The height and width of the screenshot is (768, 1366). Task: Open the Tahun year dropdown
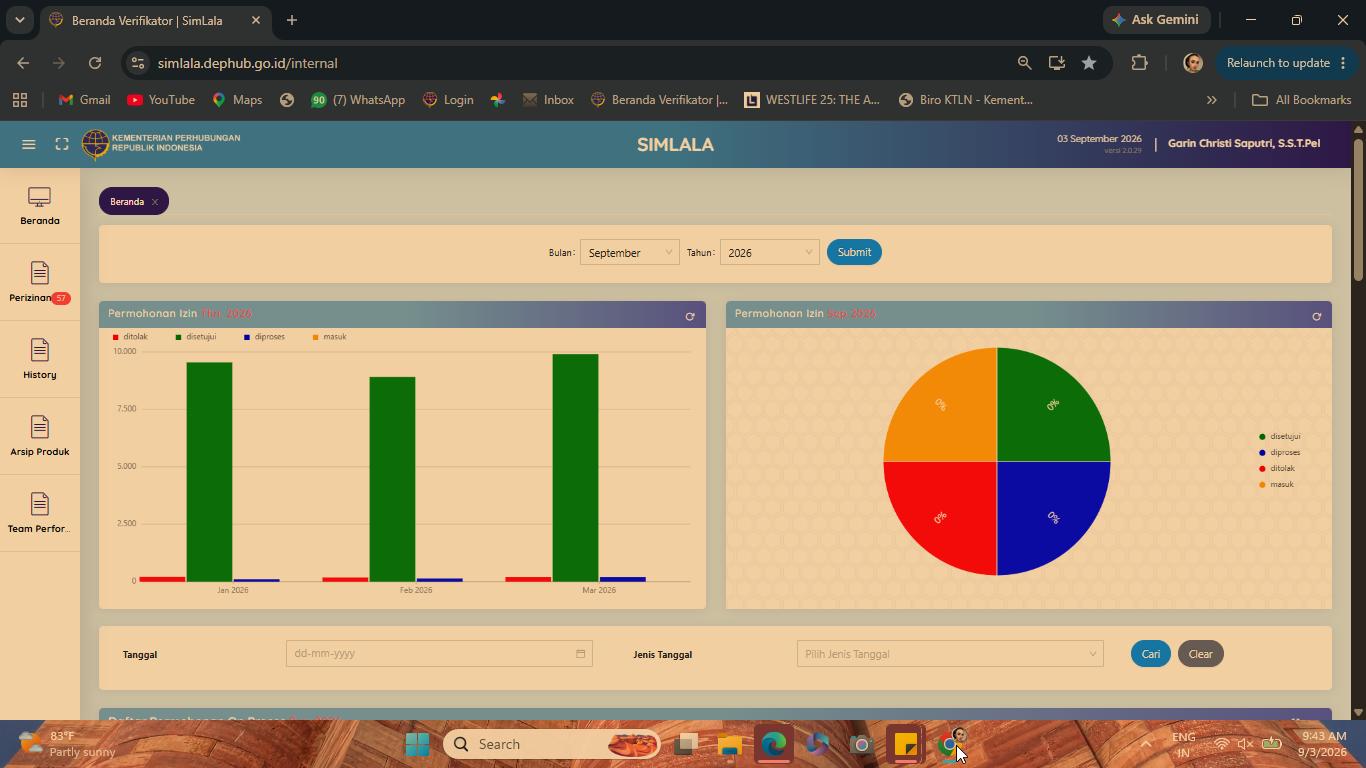770,253
